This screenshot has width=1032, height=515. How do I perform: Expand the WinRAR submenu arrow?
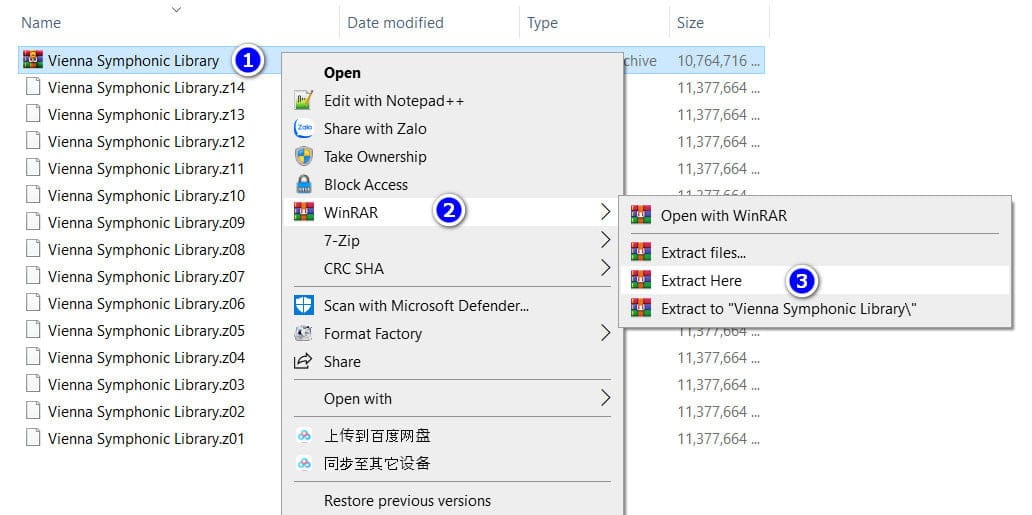pyautogui.click(x=606, y=212)
